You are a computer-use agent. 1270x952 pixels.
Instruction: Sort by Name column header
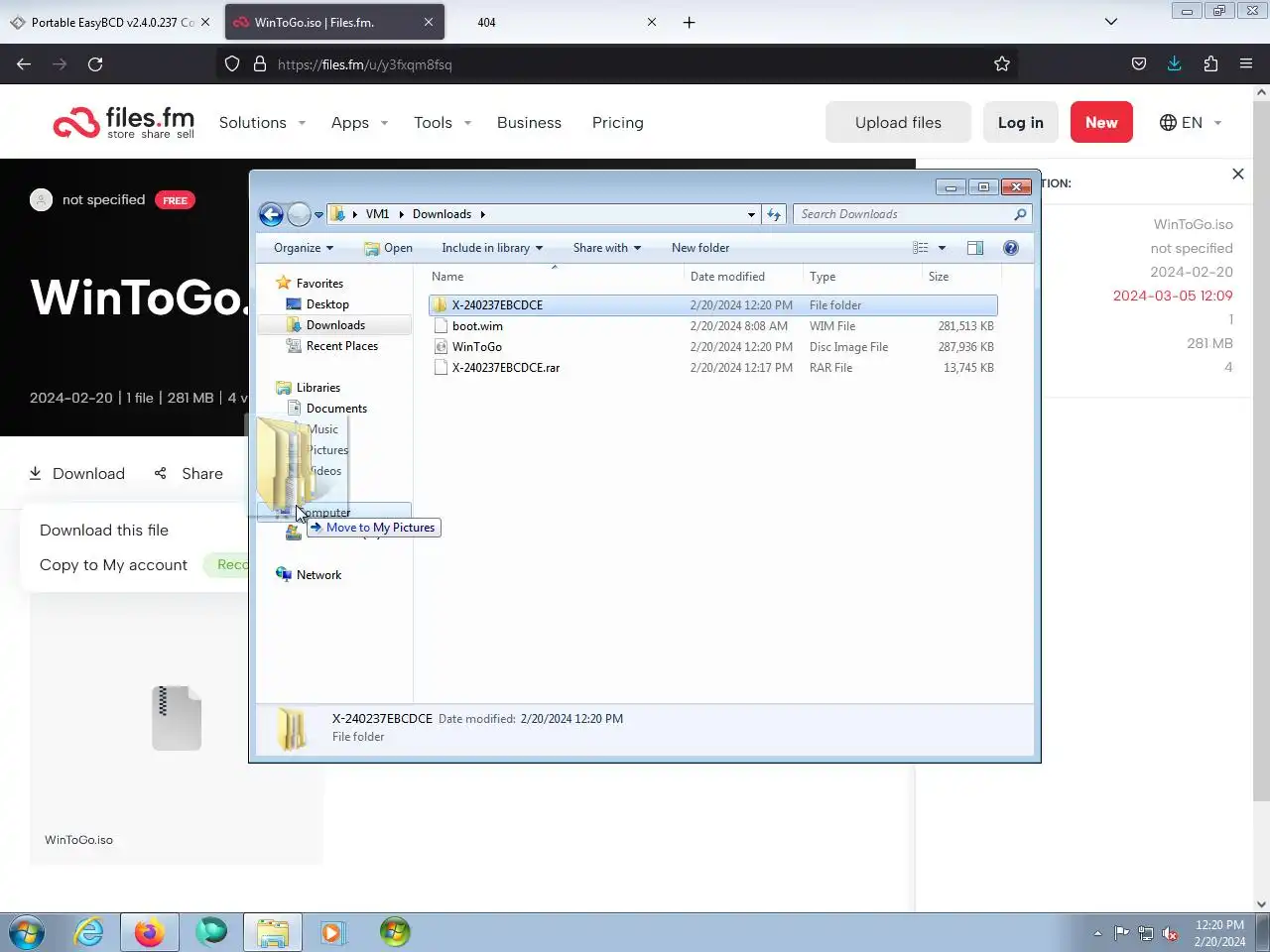point(555,277)
